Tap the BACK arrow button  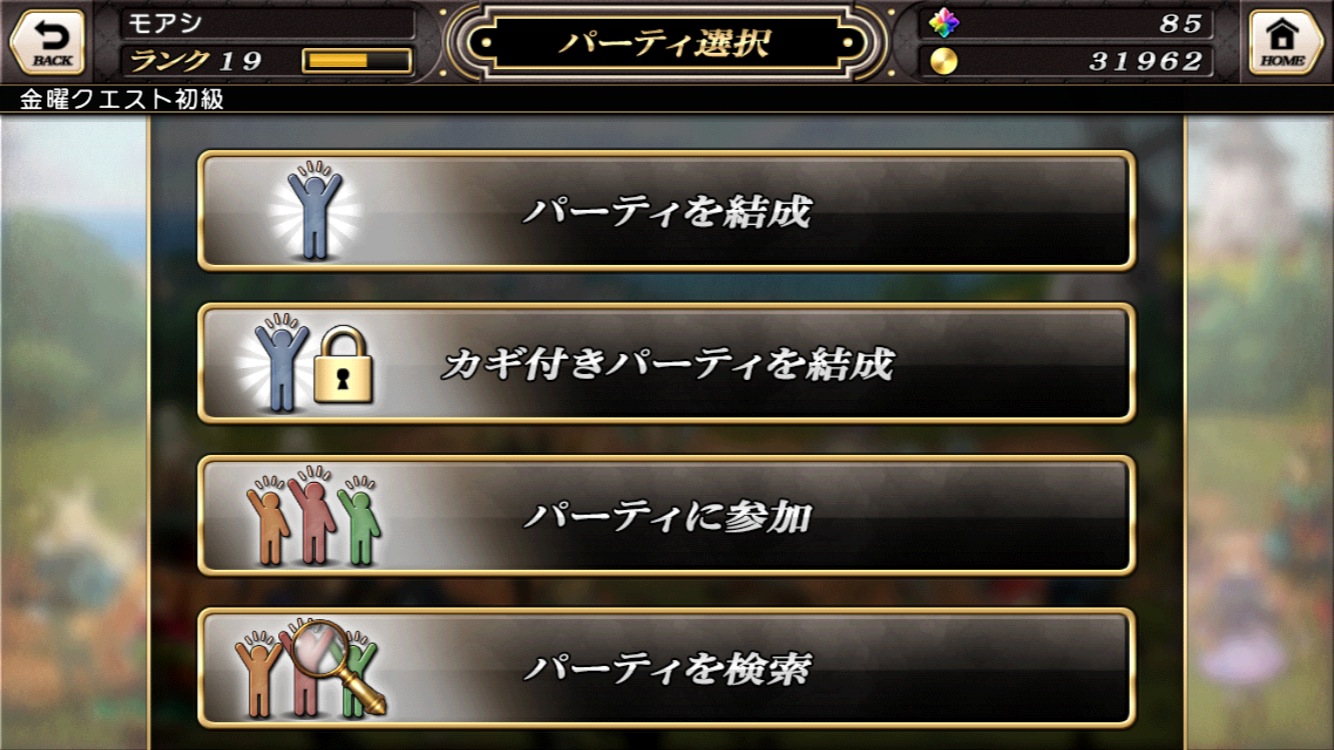47,42
